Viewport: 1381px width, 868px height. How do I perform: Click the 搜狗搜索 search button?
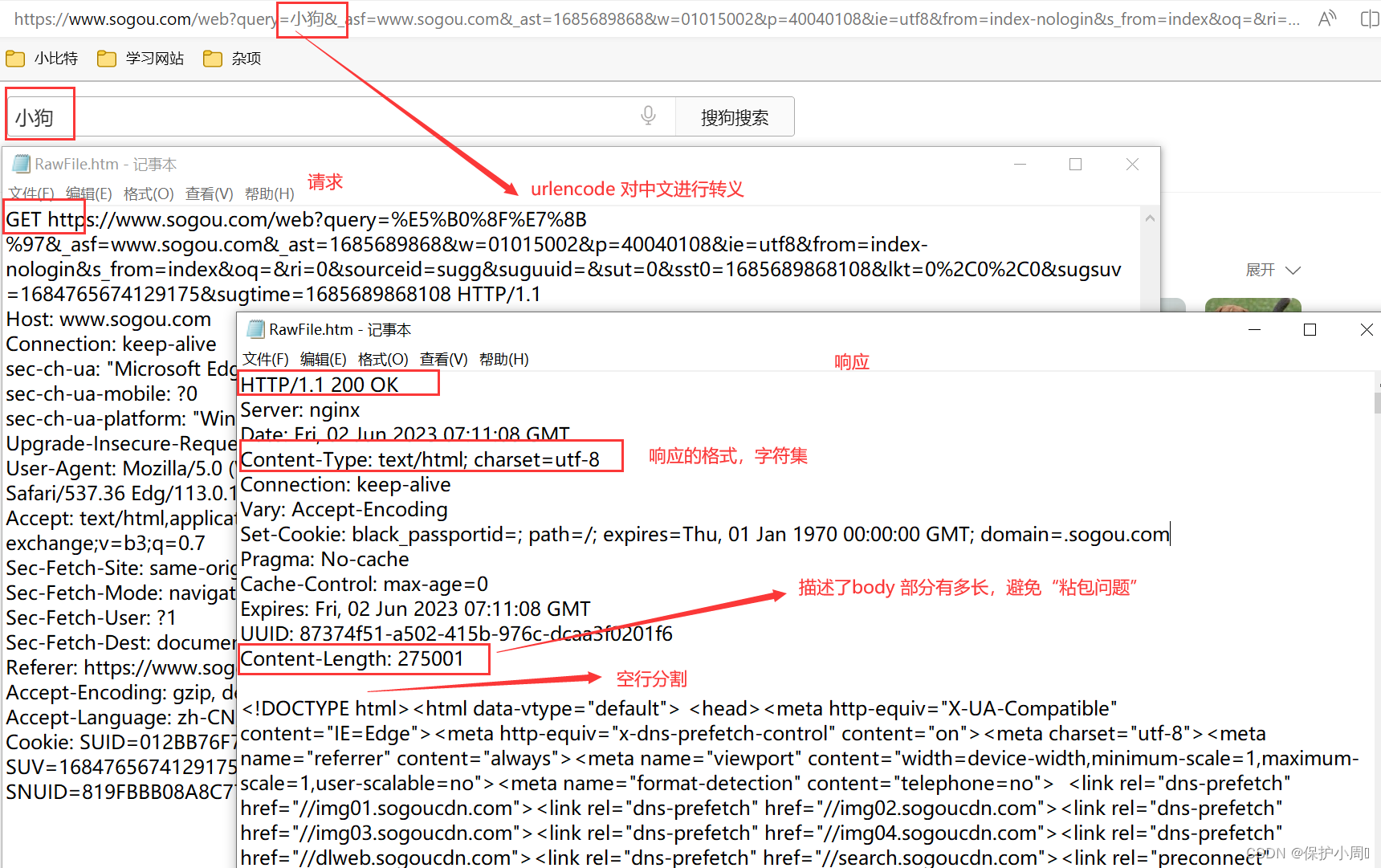pyautogui.click(x=735, y=117)
